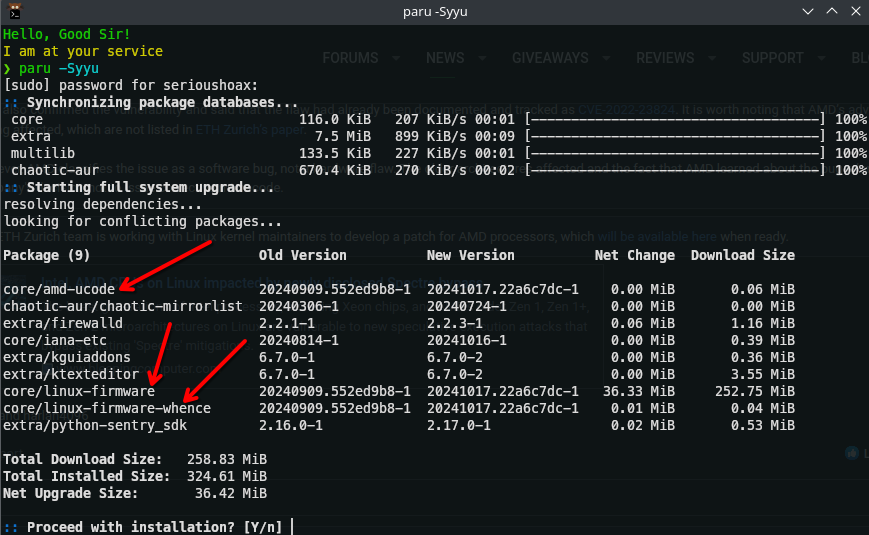The image size is (869, 535).
Task: Open CVE-2022-23824 link in background page
Action: coord(626,110)
